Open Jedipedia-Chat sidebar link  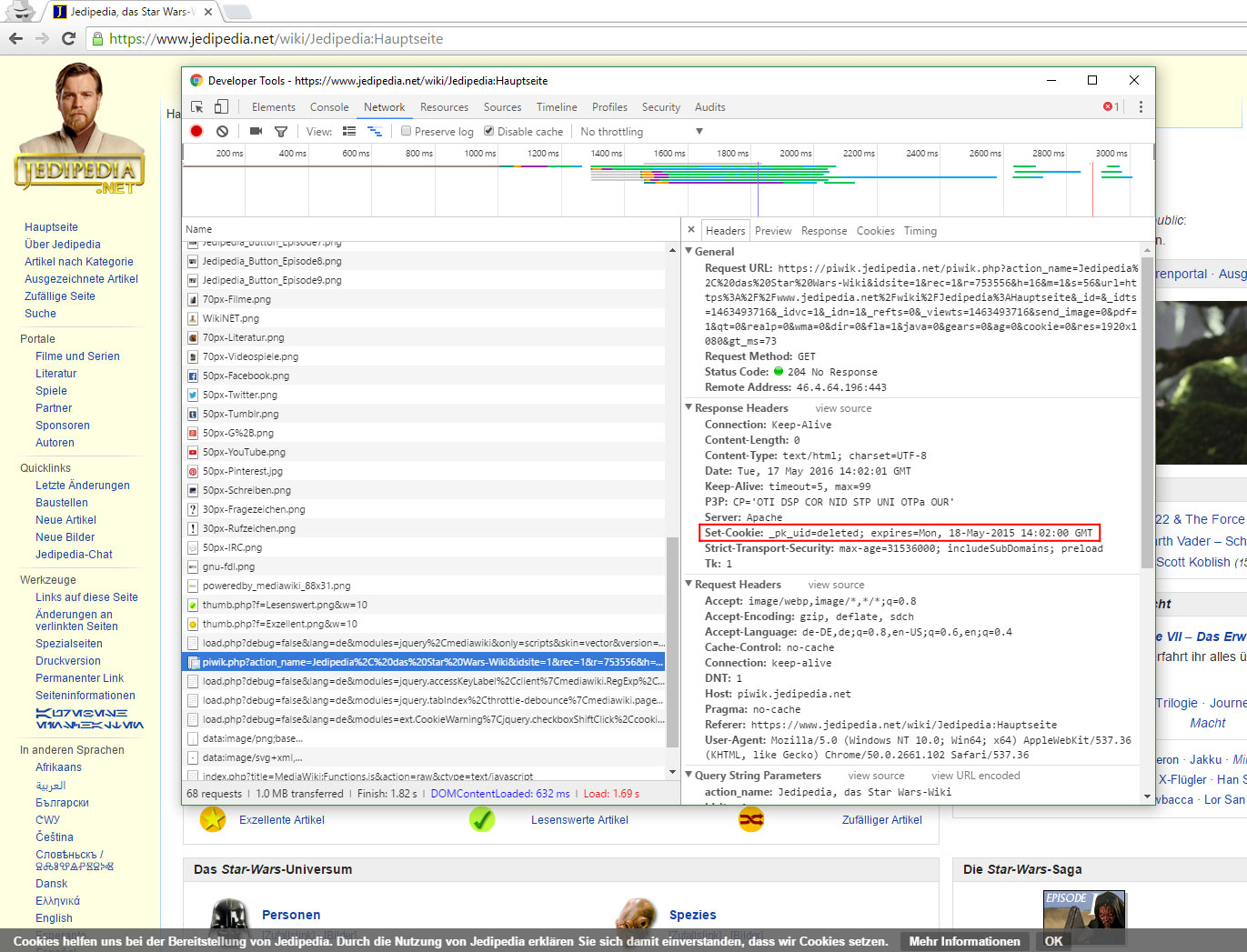tap(74, 555)
